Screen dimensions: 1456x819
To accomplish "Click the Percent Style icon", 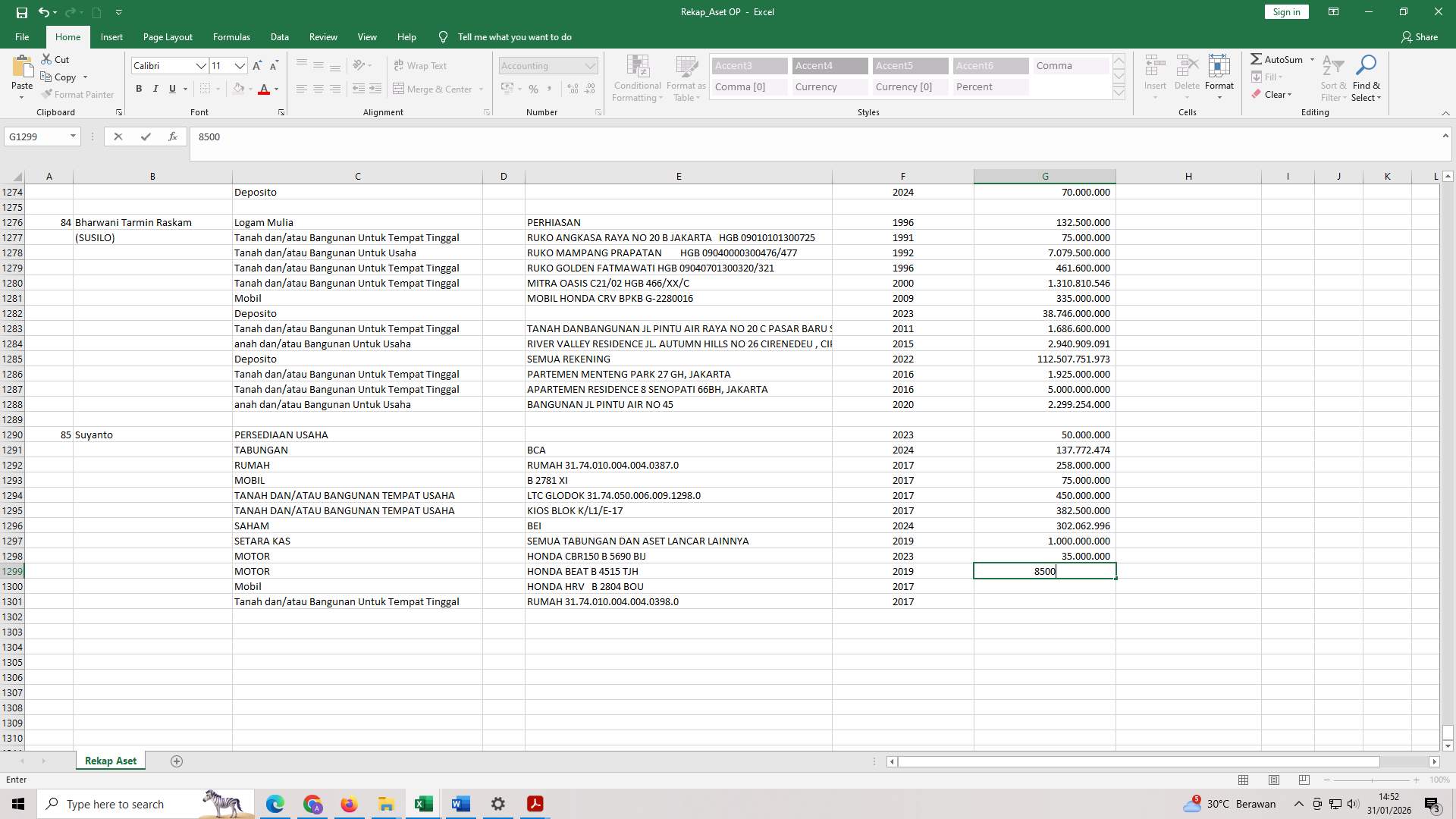I will click(534, 89).
